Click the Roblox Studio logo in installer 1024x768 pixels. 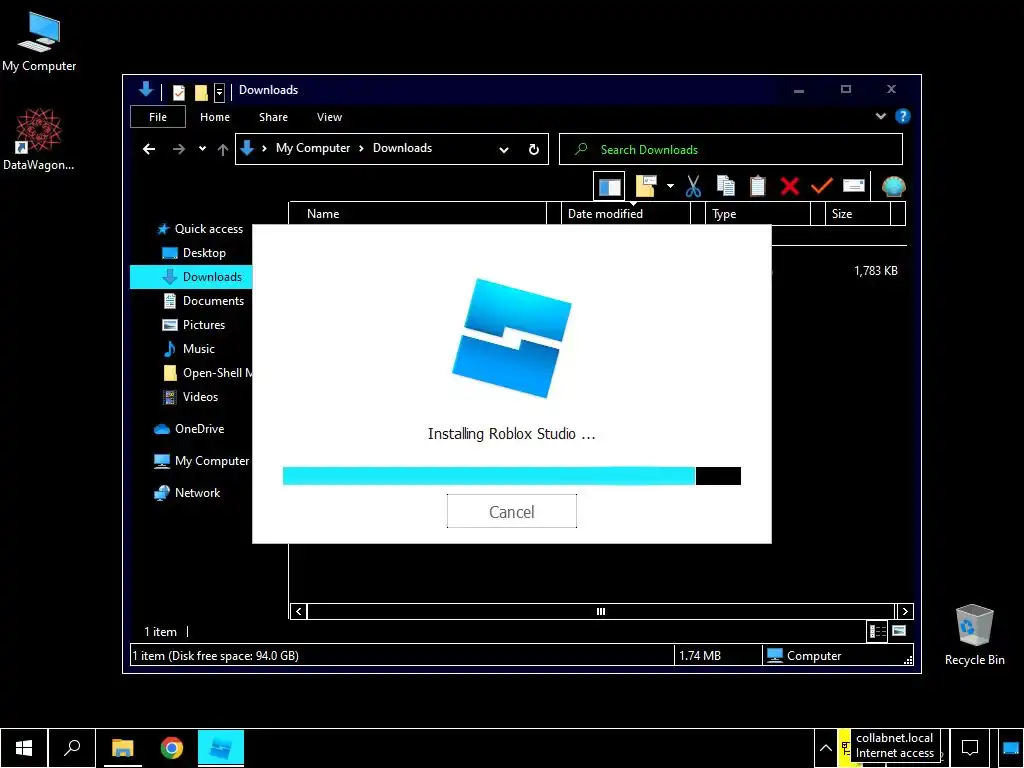point(511,338)
